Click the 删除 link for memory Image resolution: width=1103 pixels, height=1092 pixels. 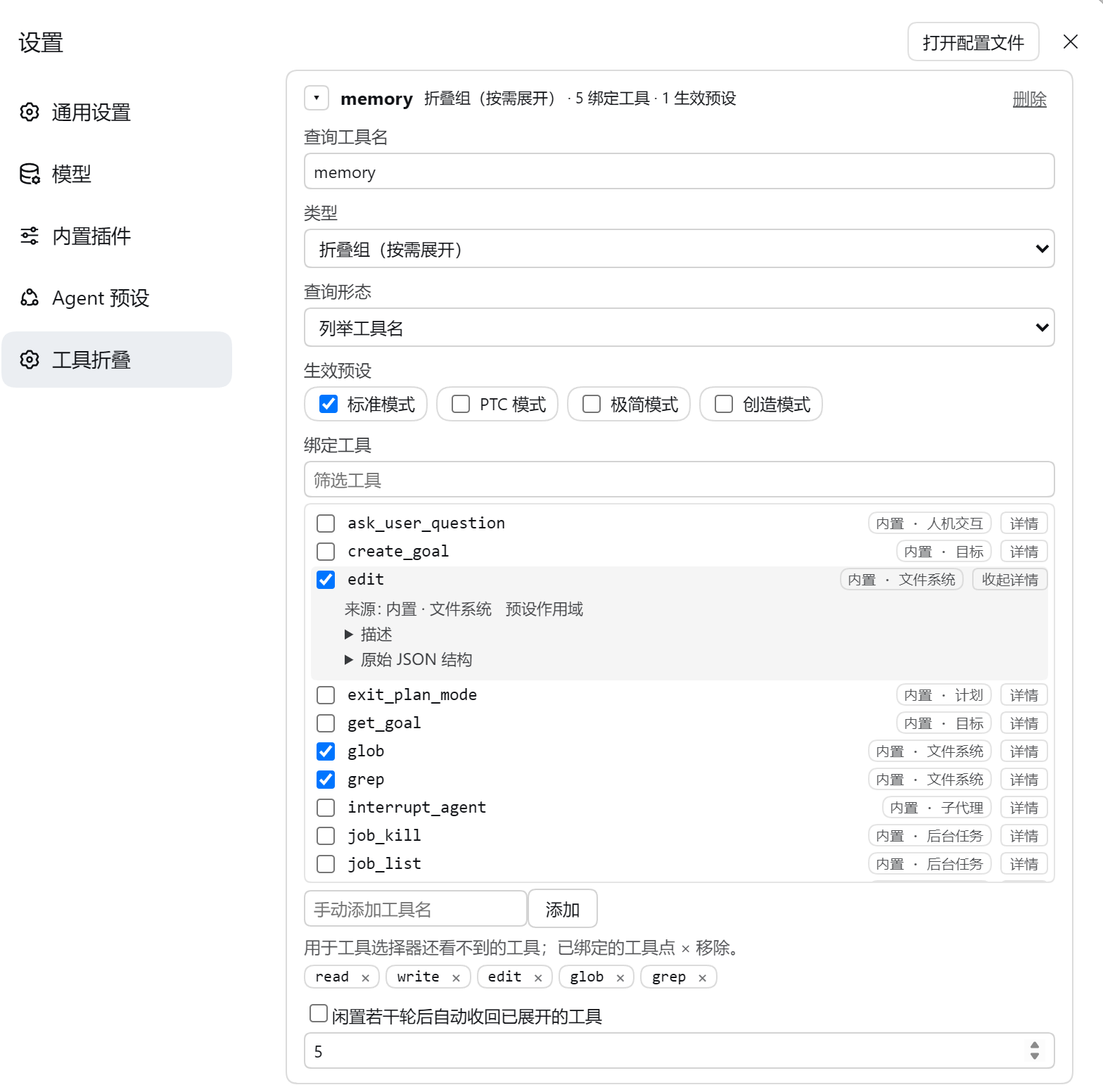[x=1030, y=99]
